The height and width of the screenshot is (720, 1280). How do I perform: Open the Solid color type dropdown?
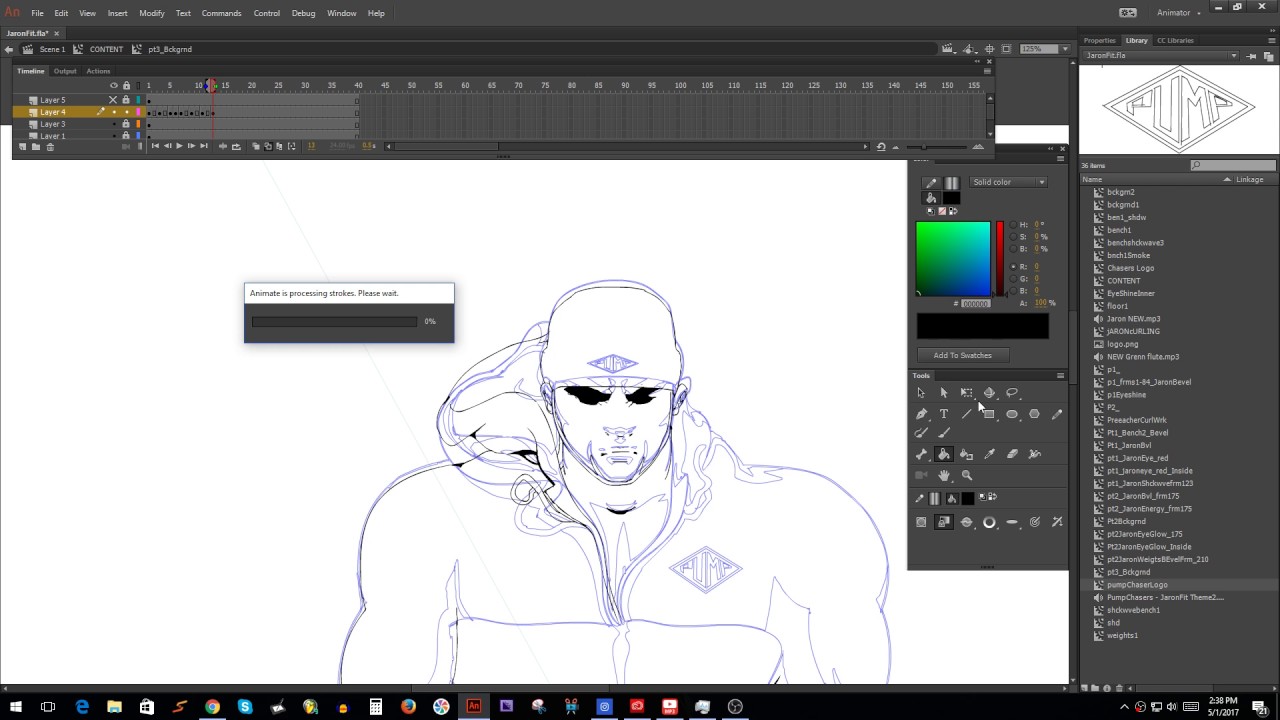1008,182
